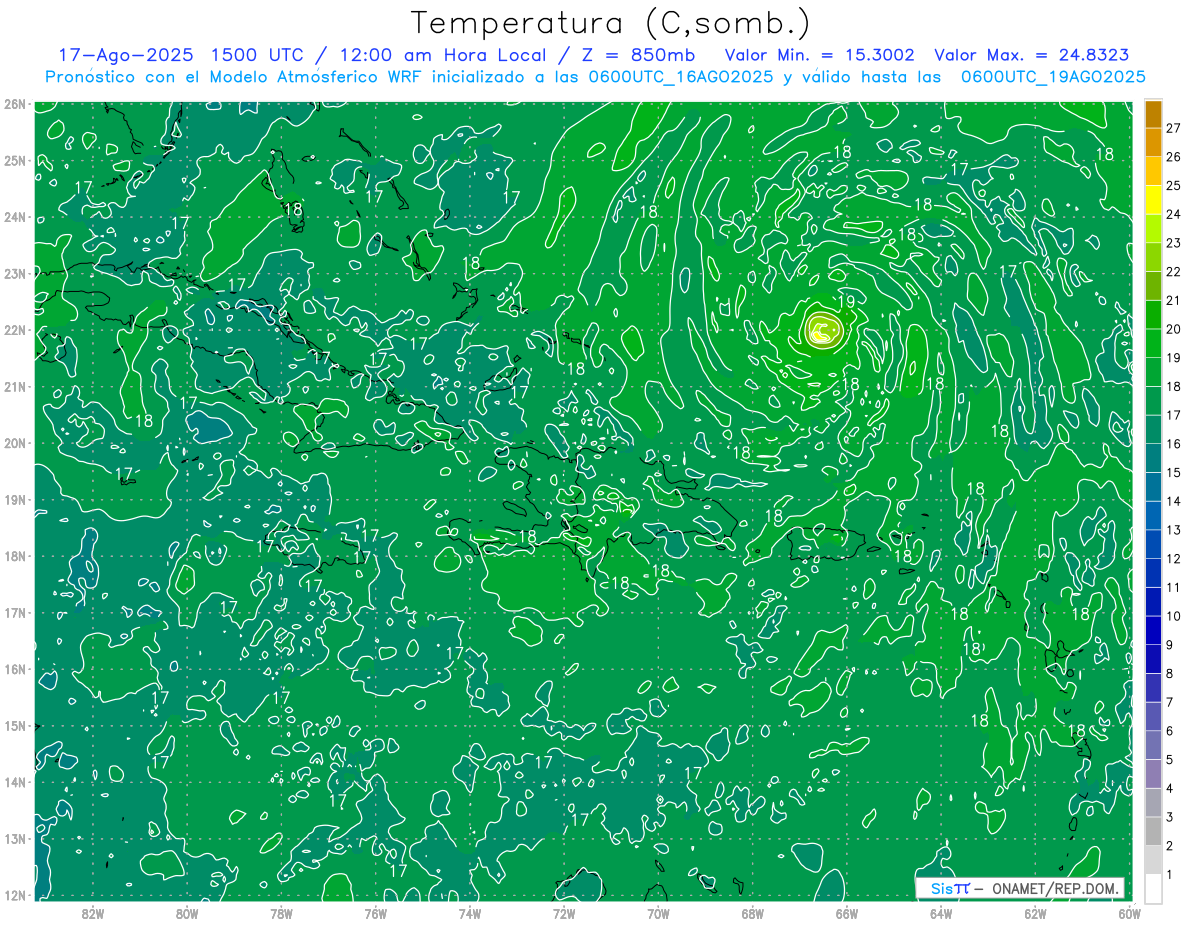
Task: Click the "70W" longitude tick label
Action: pos(658,913)
